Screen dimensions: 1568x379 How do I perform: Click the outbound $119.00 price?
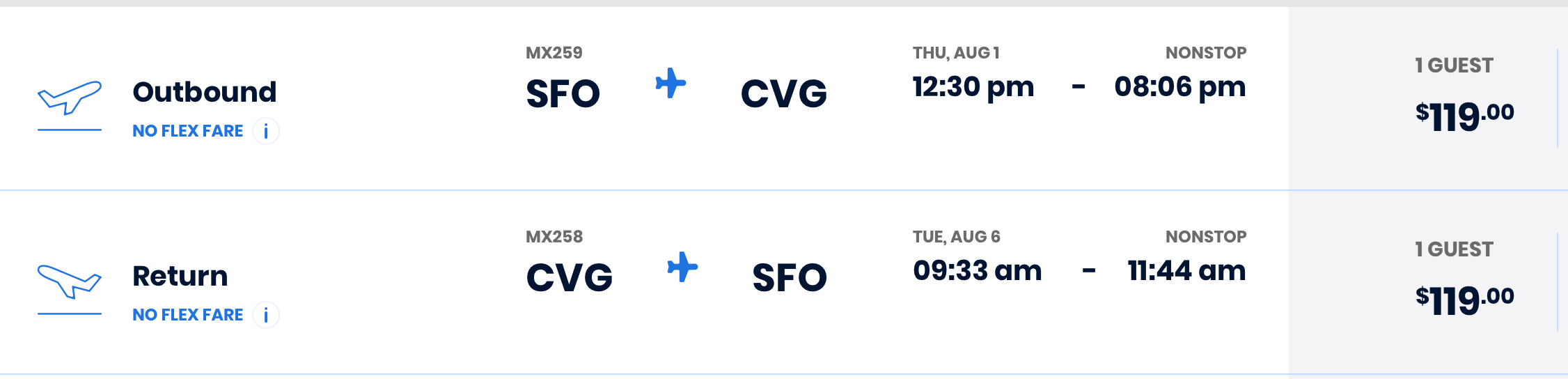coord(1464,116)
